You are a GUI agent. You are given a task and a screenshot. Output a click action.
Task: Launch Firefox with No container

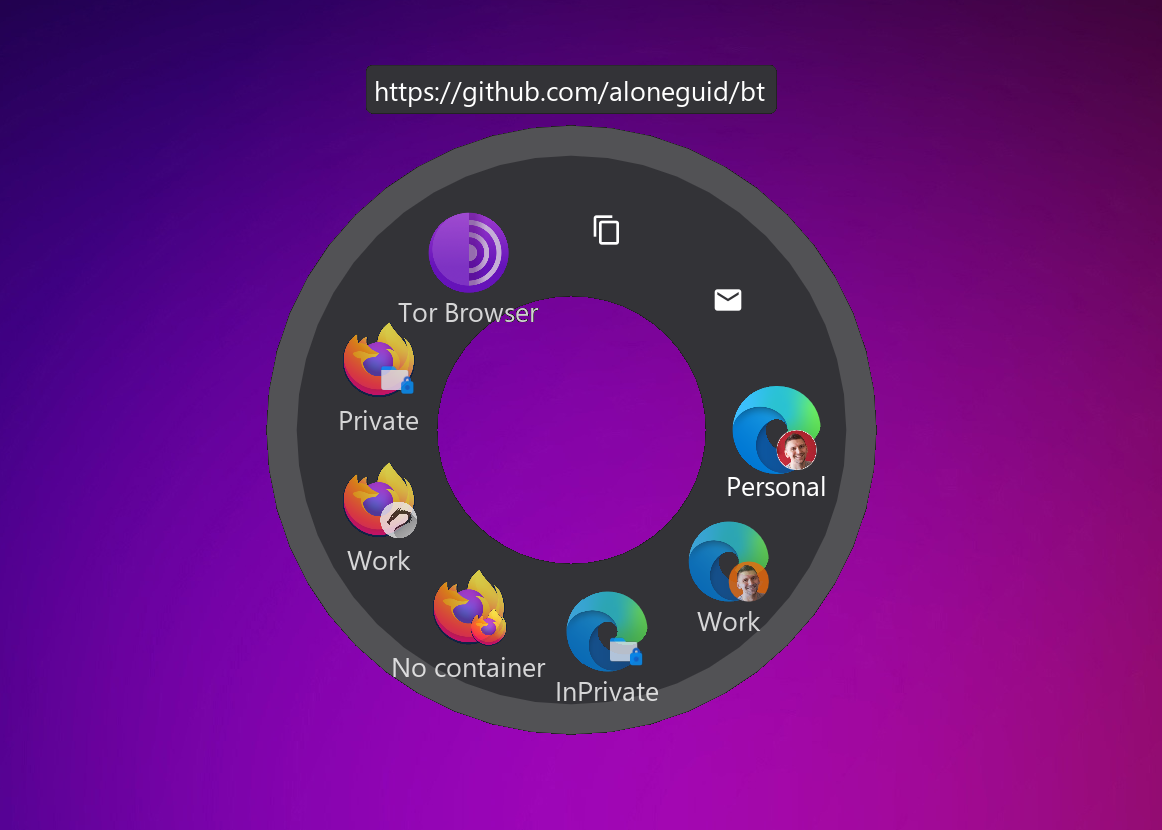[x=469, y=607]
